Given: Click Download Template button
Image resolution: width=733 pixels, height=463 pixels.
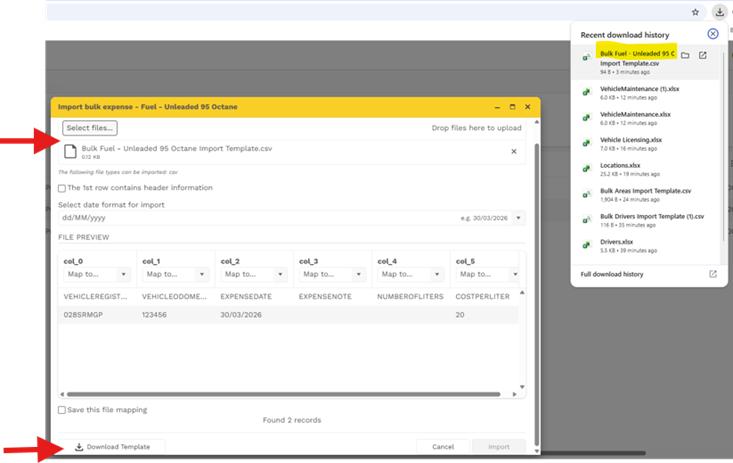Looking at the screenshot, I should coord(112,447).
